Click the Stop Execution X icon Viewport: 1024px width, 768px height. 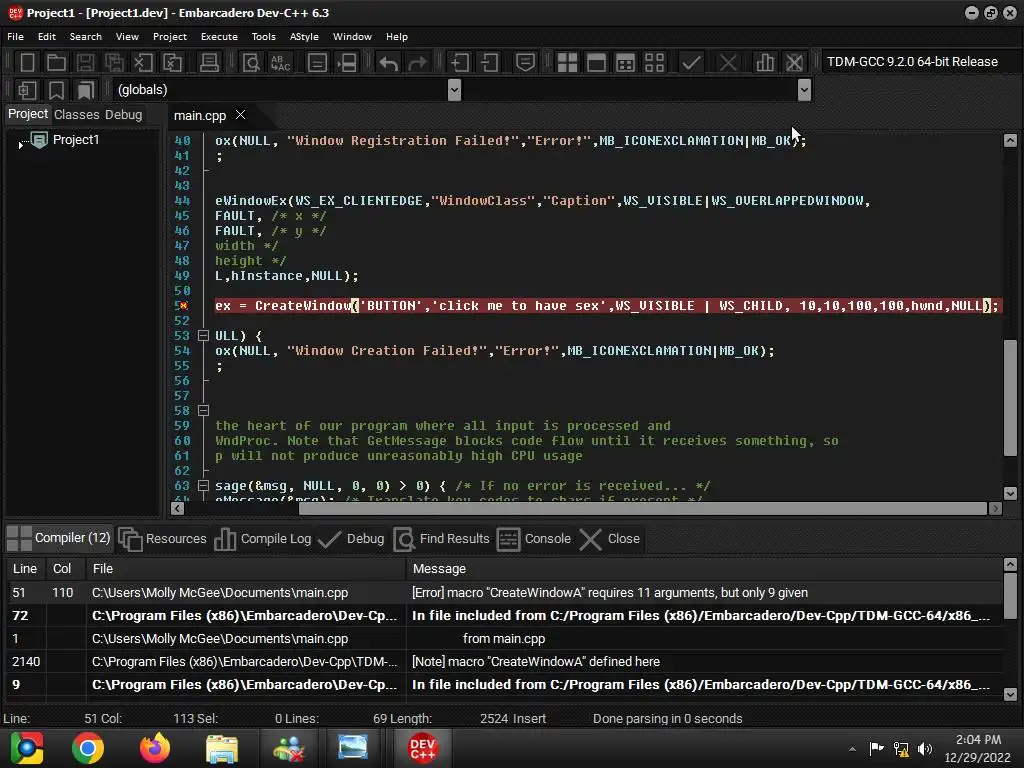[x=728, y=63]
